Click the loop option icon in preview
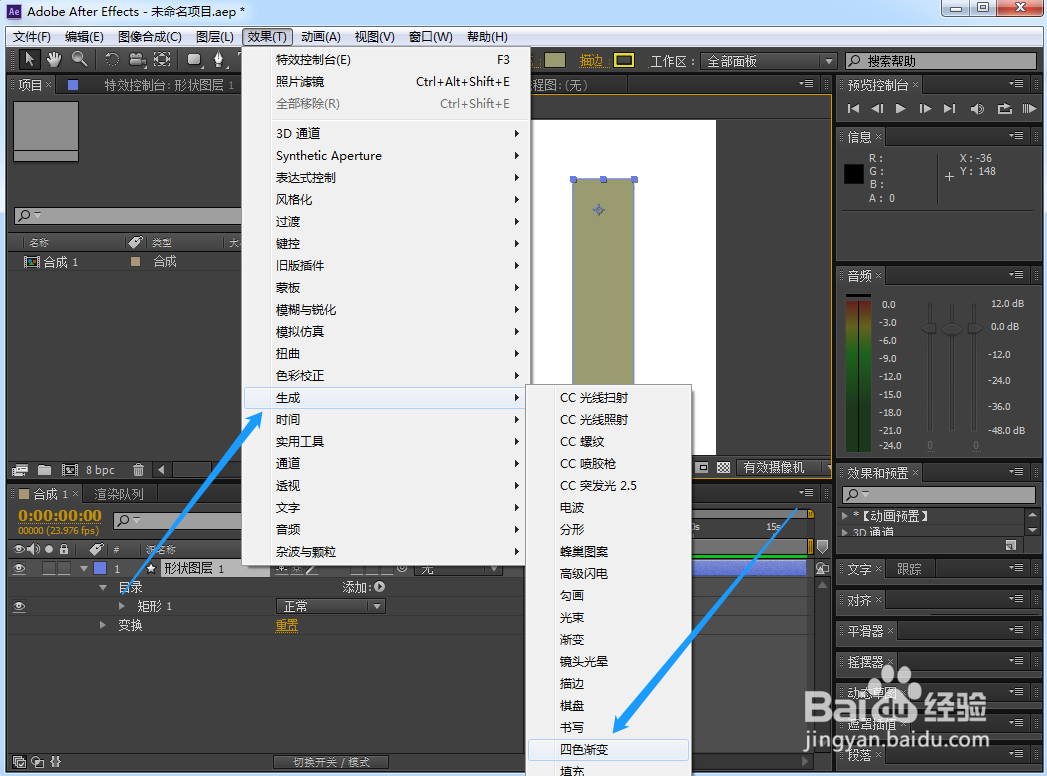The image size is (1047, 776). tap(1004, 109)
